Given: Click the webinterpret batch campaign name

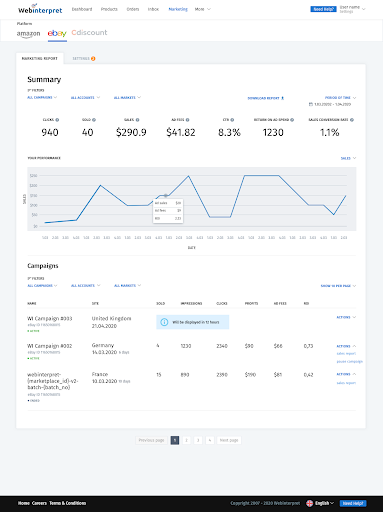Looking at the screenshot, I should click(x=53, y=381).
